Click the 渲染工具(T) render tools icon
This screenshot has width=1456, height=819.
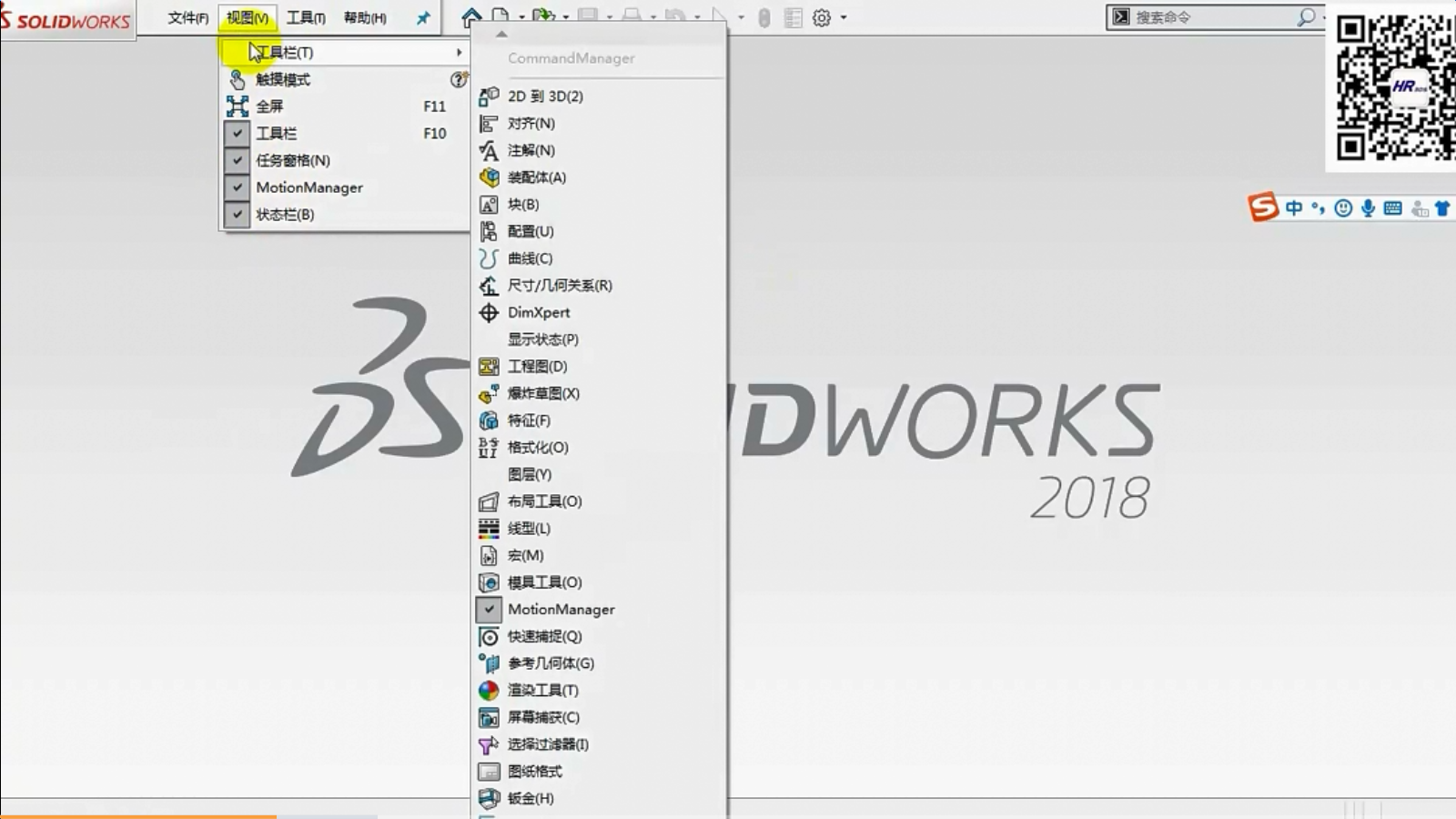489,691
